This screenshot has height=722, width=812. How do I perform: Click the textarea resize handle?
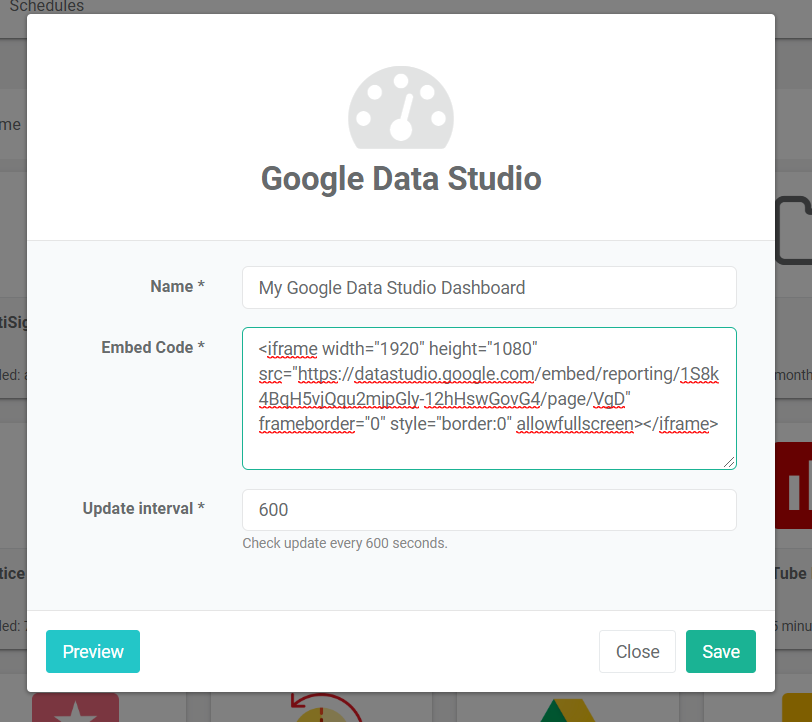click(729, 463)
